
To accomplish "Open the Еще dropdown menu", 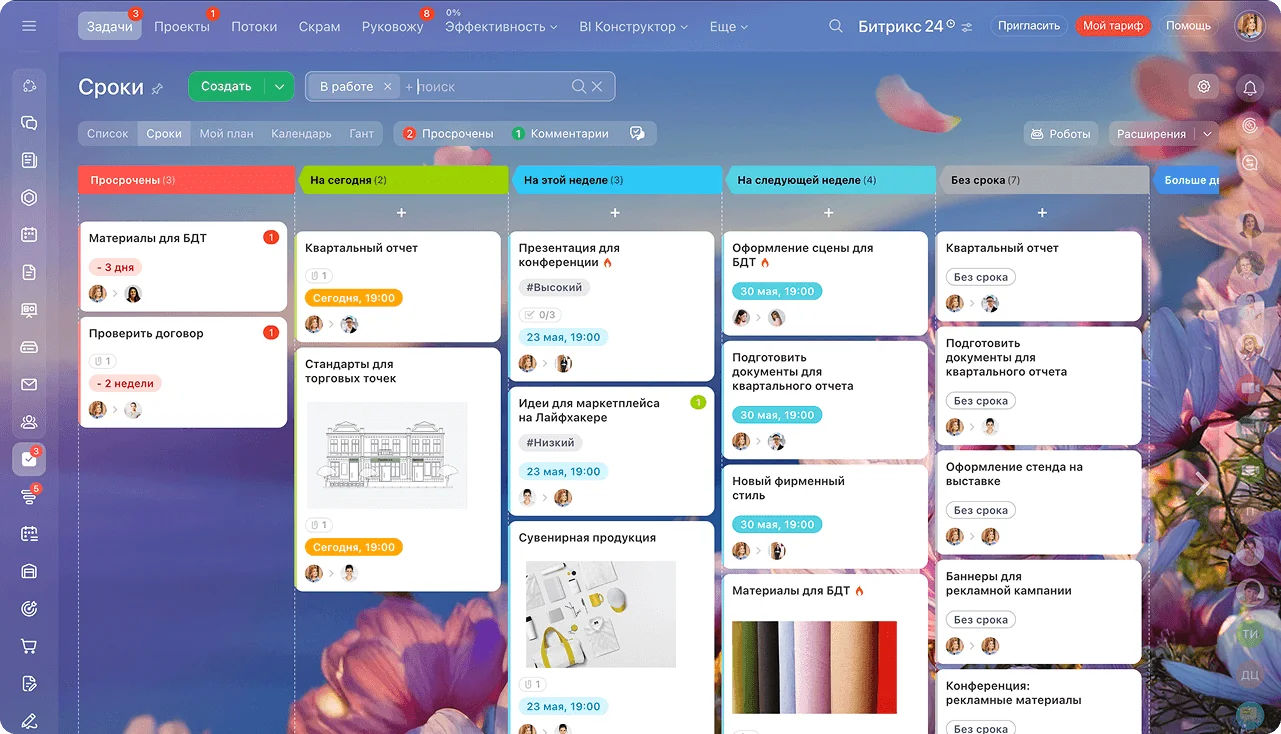I will 728,26.
